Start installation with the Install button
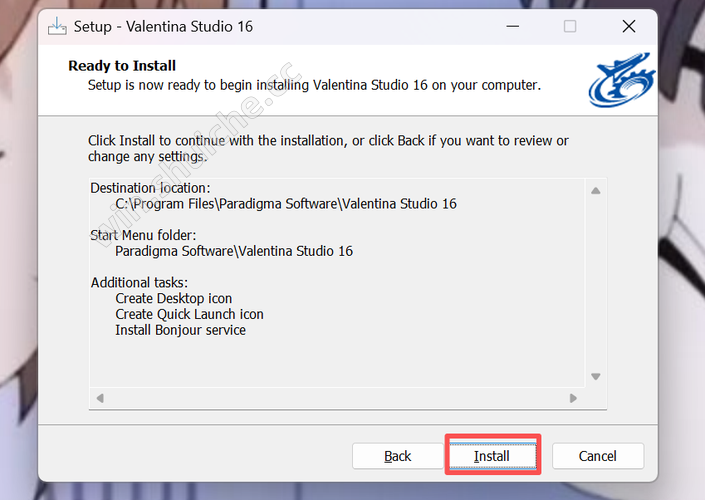Viewport: 705px width, 500px height. pos(492,456)
